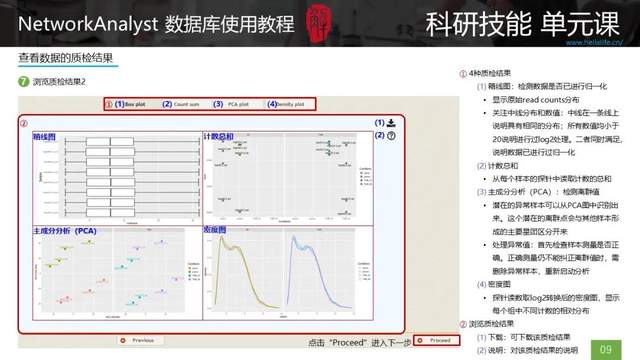This screenshot has width=640, height=360.
Task: Click the density plot legend
Action: 364,271
